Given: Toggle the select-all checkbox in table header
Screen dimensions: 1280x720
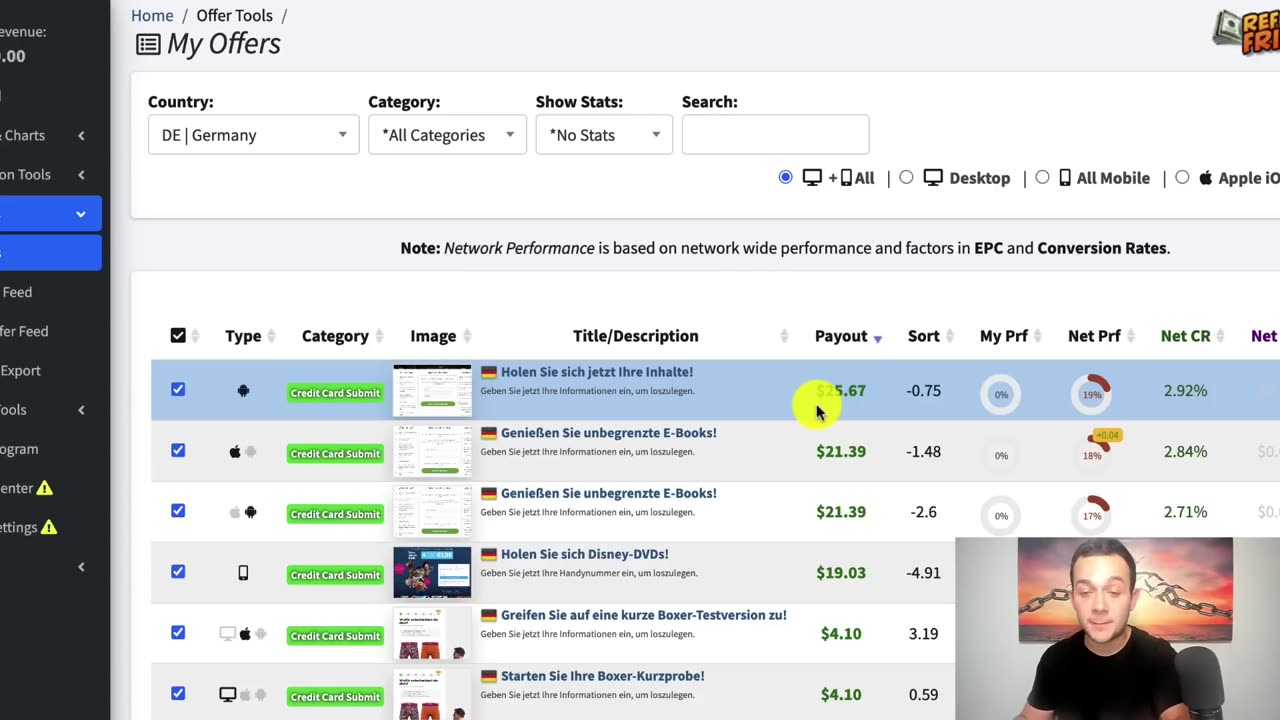Looking at the screenshot, I should coord(178,336).
